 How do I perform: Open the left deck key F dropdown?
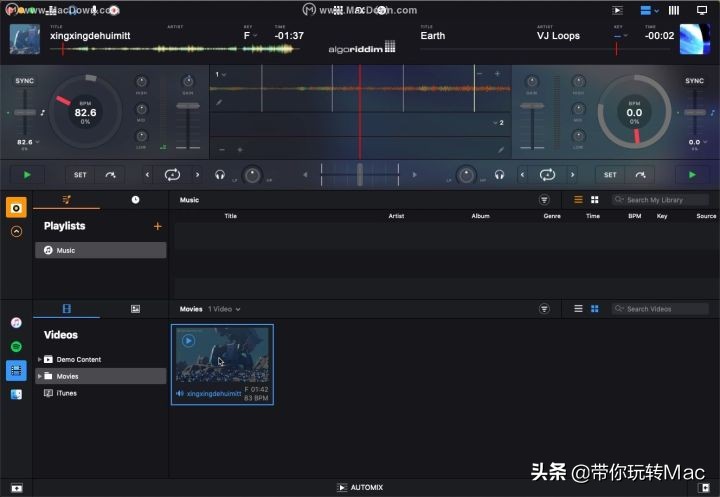pos(250,36)
